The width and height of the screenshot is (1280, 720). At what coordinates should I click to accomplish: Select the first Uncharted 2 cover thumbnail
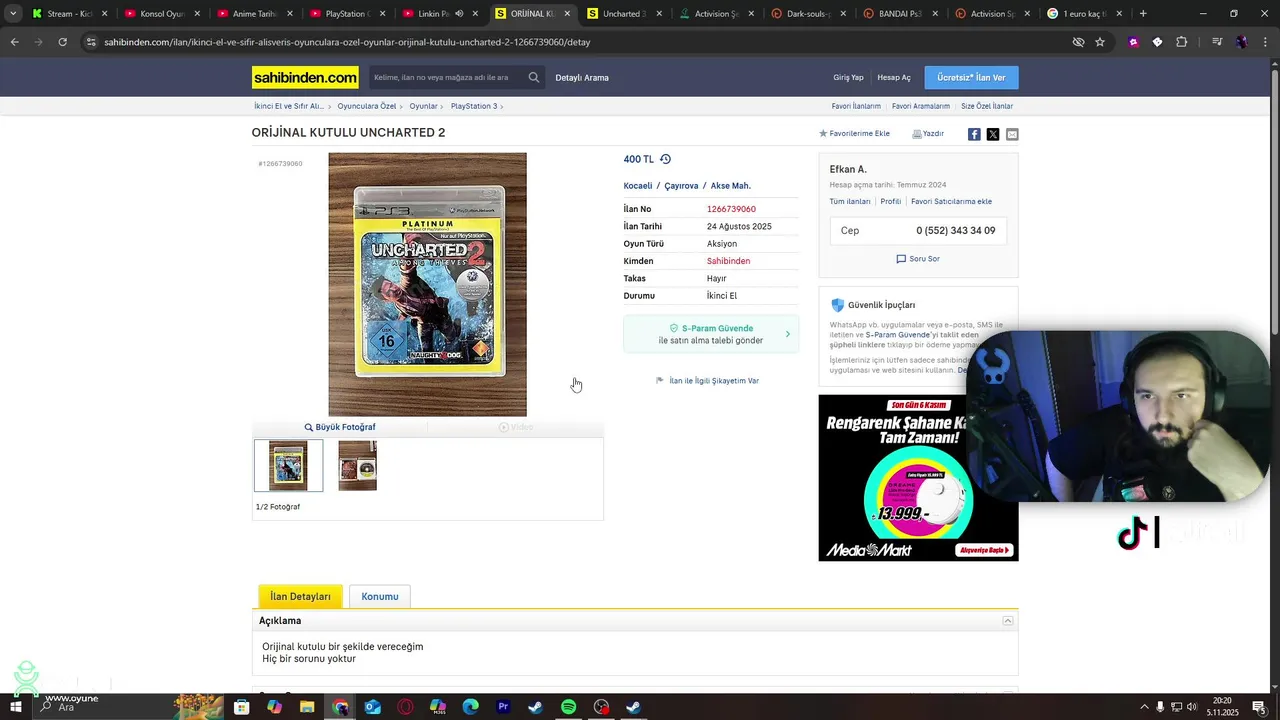coord(288,465)
